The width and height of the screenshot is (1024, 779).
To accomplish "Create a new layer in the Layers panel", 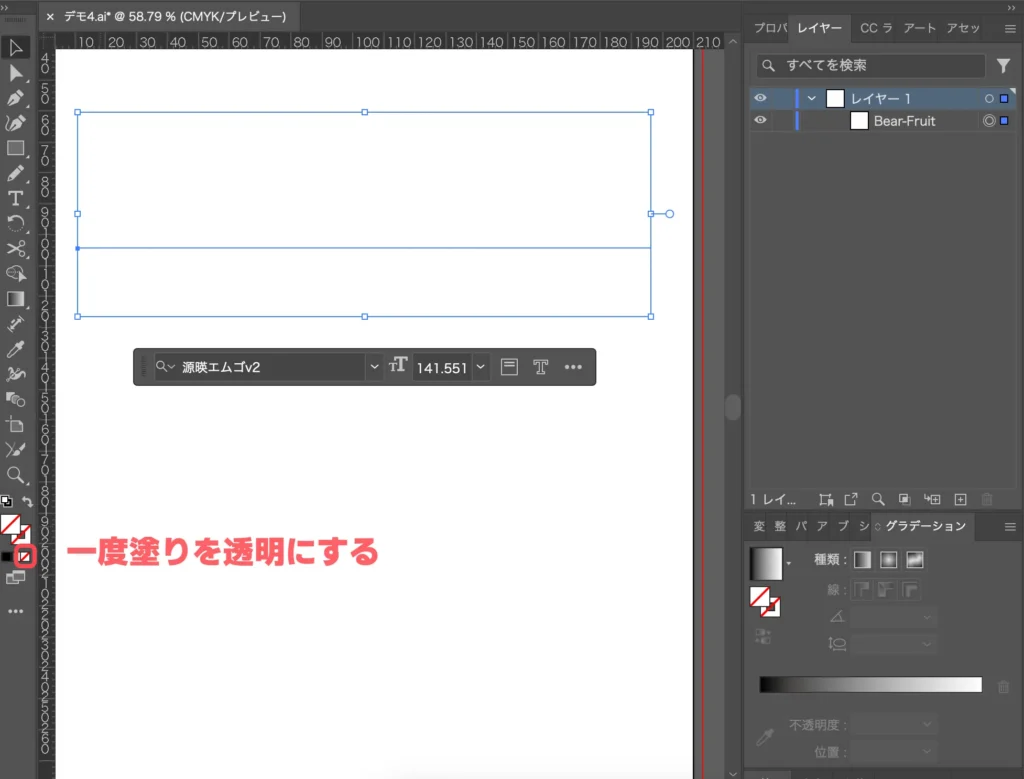I will point(960,500).
